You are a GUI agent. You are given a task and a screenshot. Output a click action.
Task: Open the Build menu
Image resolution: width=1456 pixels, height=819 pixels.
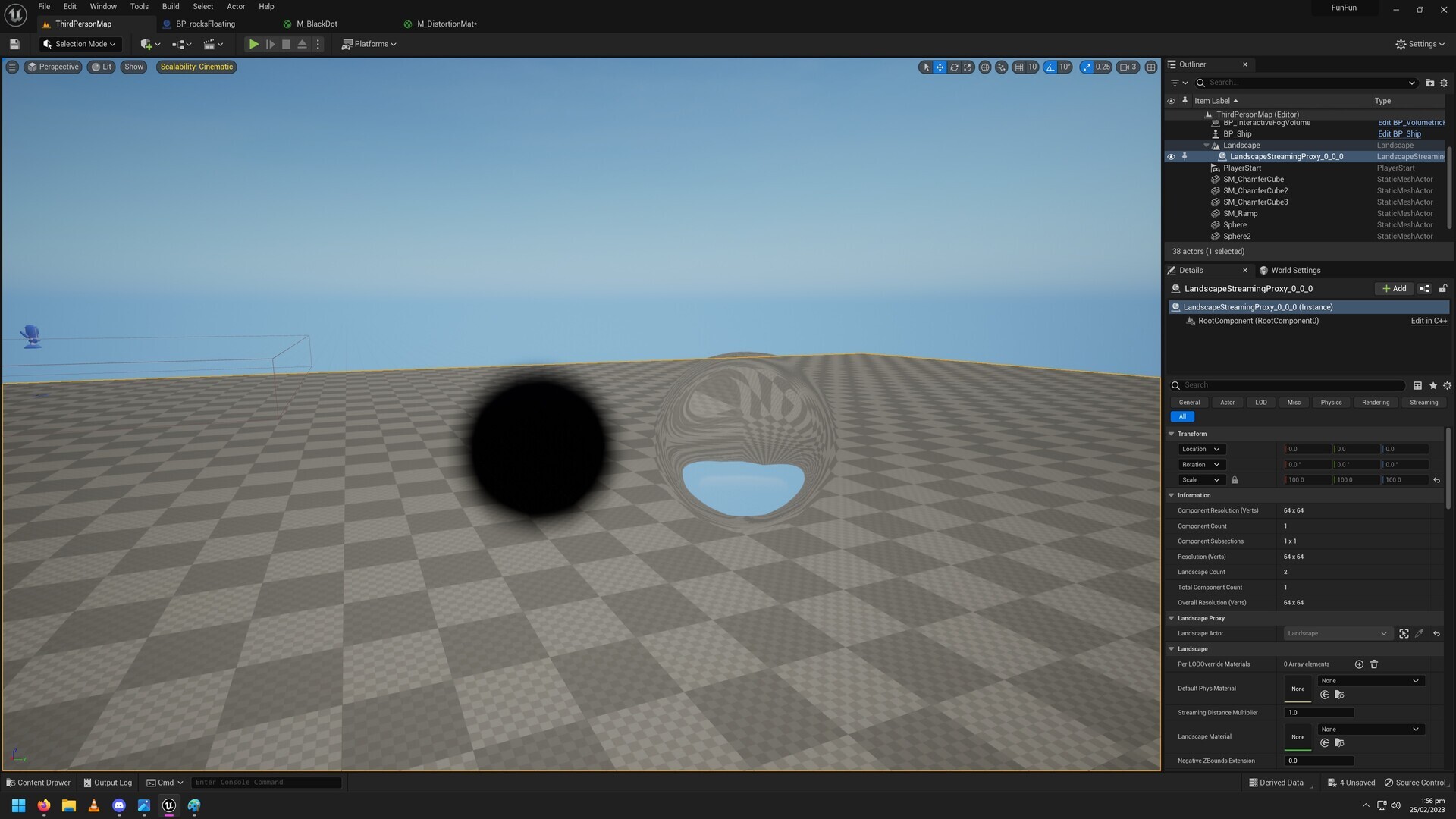[170, 6]
